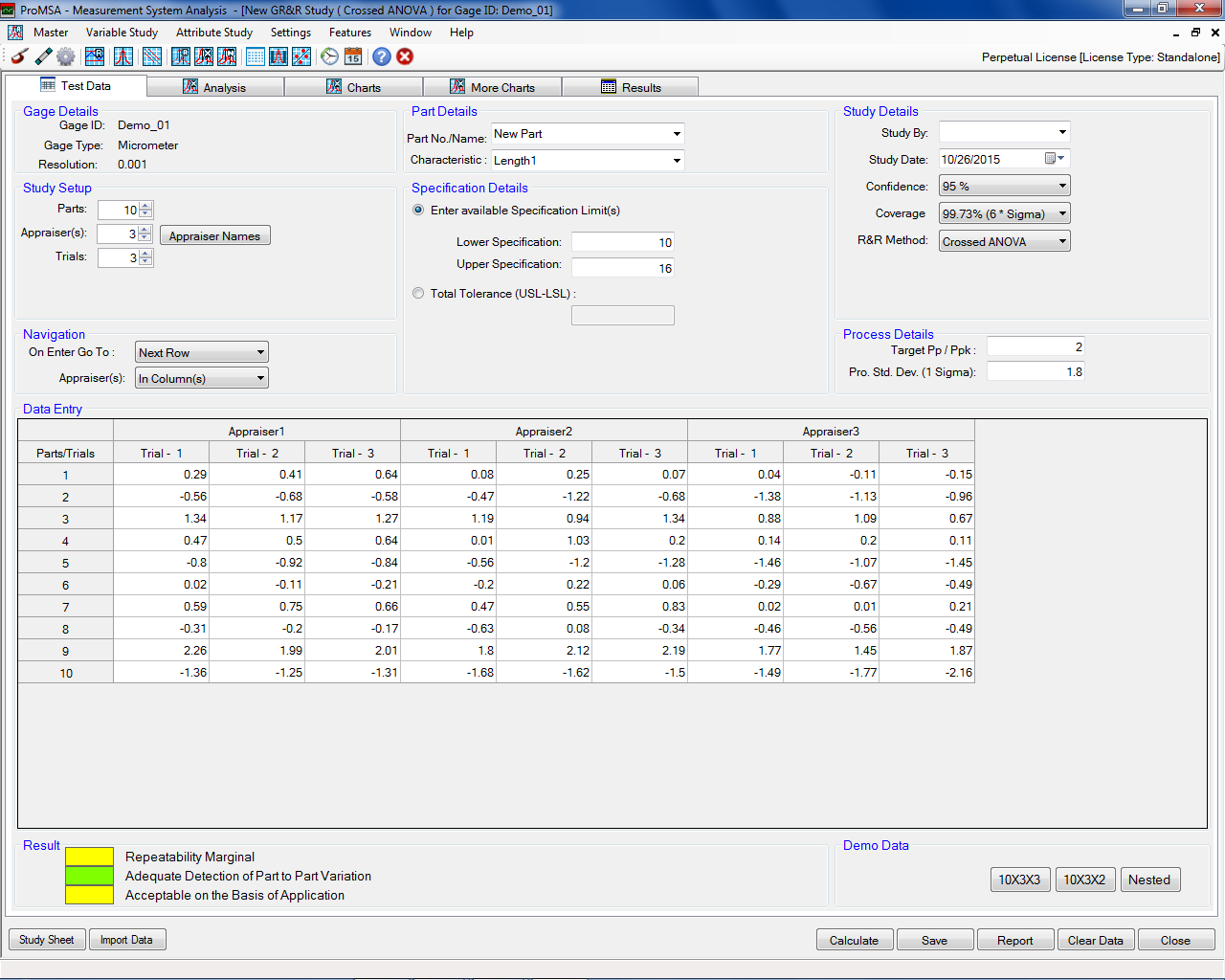1225x980 pixels.
Task: Increase the Parts count with the up arrow
Action: pos(145,206)
